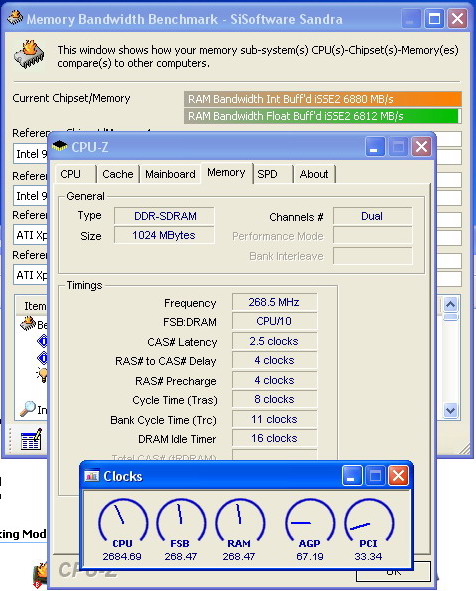Viewport: 476px width, 591px height.
Task: Open first Intel reference chipset dropdown
Action: click(x=31, y=154)
